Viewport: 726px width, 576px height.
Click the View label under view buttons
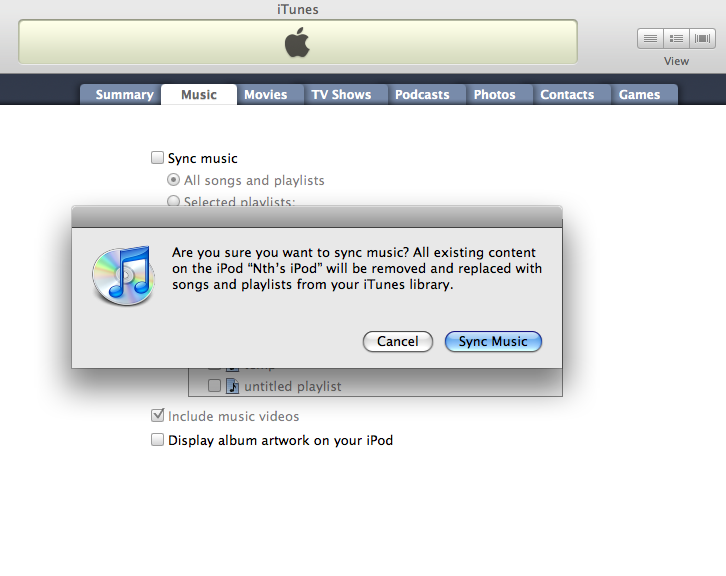point(676,61)
